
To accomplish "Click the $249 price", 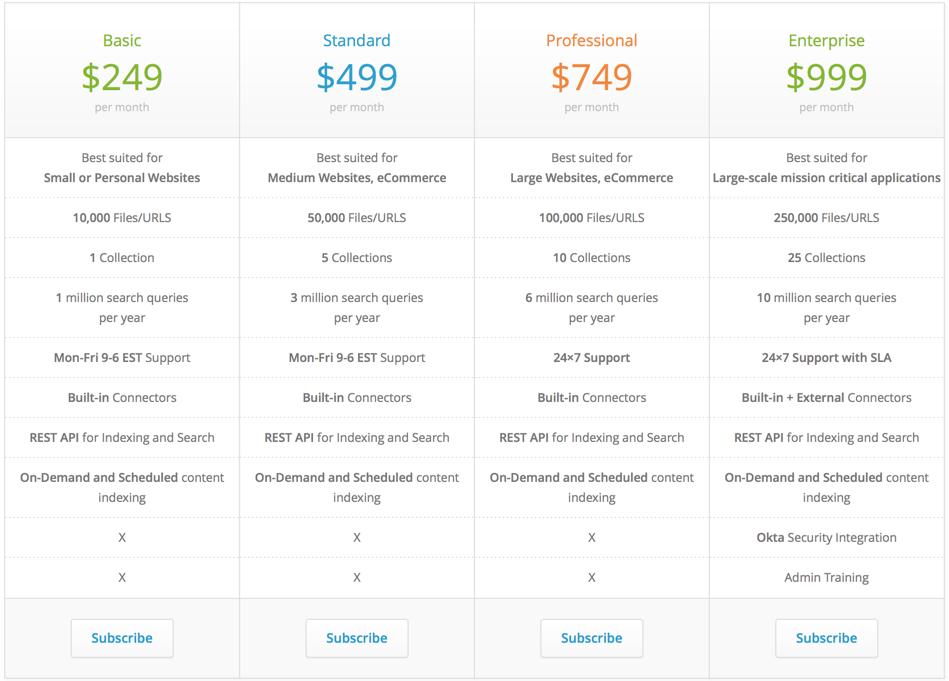I will click(122, 77).
